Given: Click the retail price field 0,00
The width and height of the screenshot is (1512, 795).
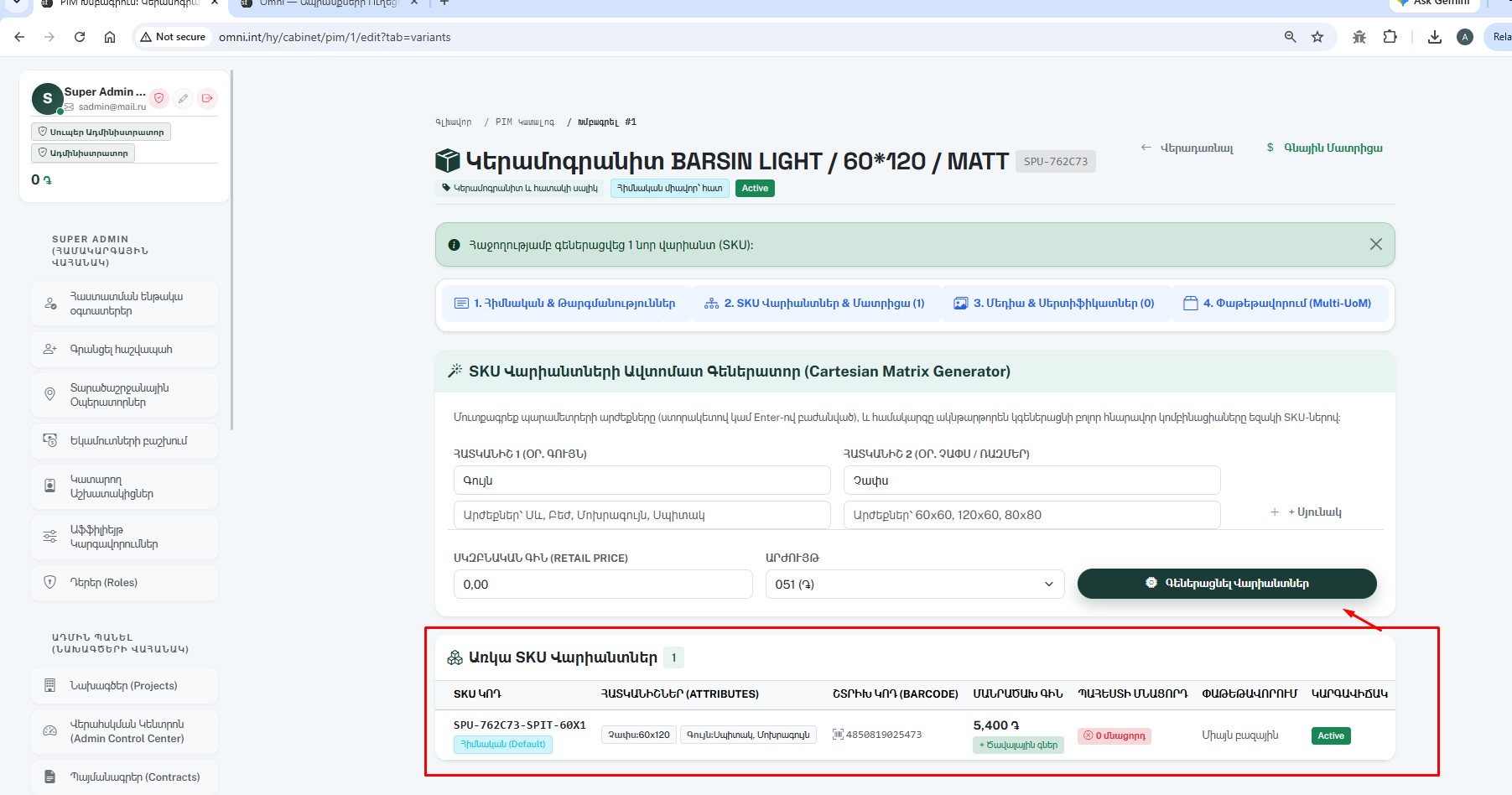Looking at the screenshot, I should 603,585.
